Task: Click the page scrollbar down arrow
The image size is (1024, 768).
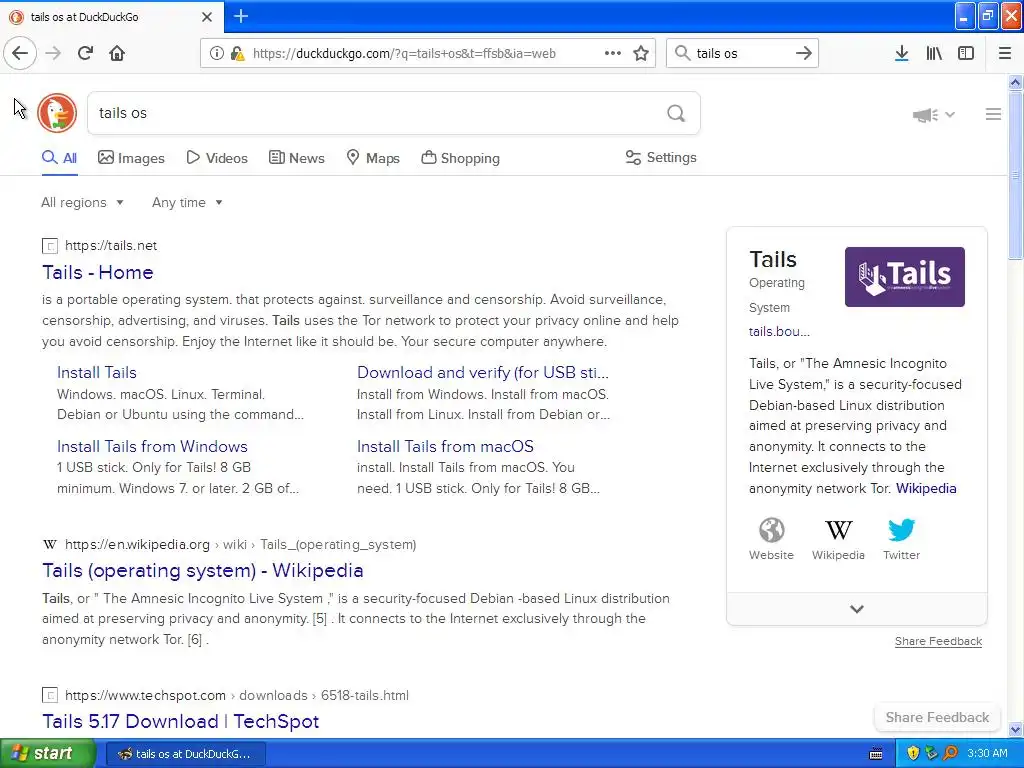Action: tap(1015, 729)
